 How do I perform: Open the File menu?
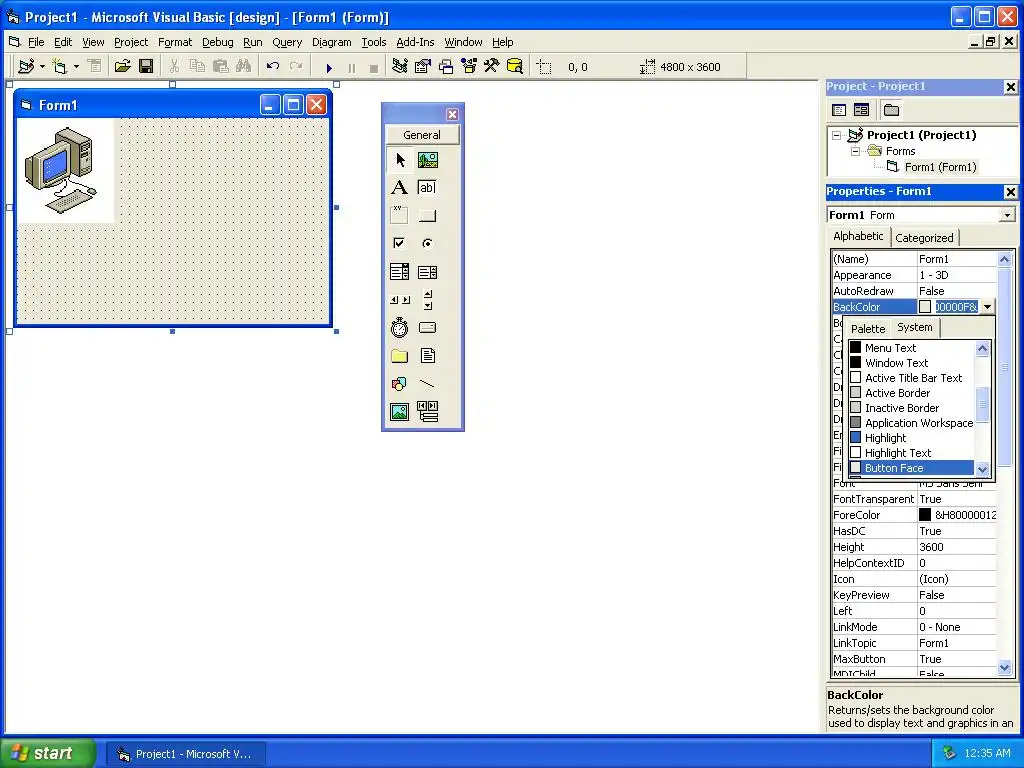pos(36,42)
